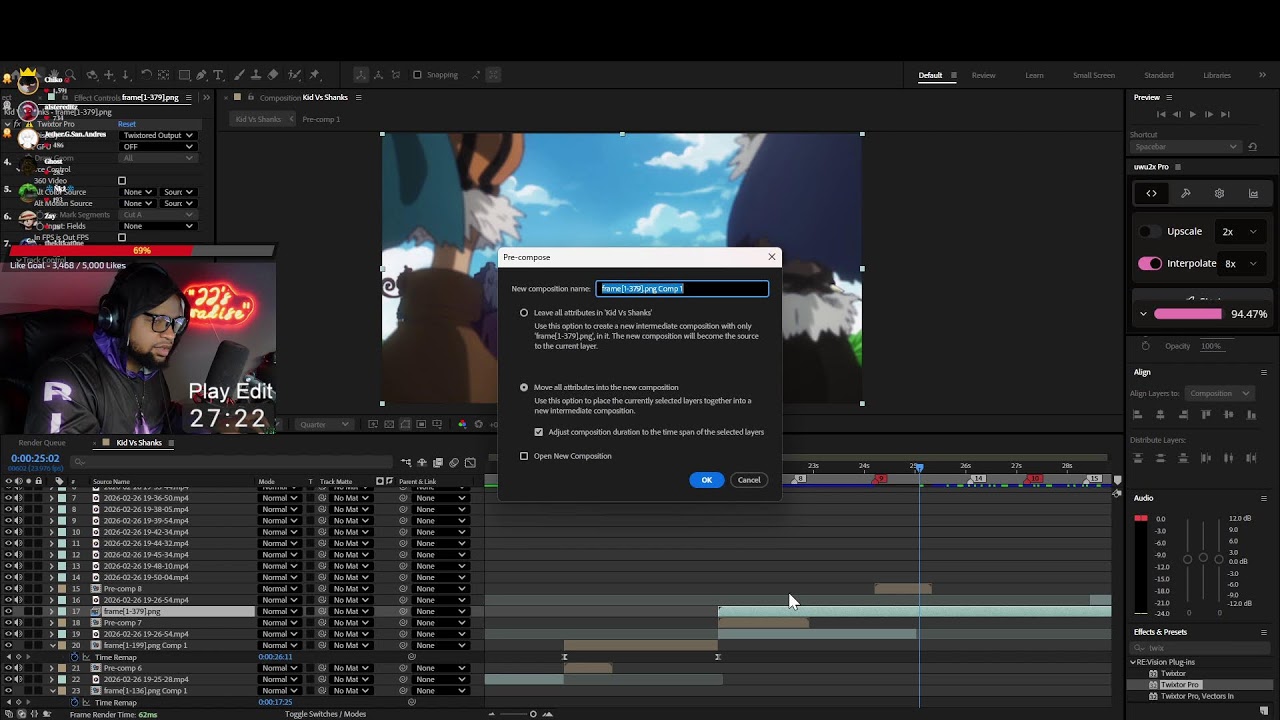Open graph editor icon for layer 23 Time Remap
Viewport: 1280px width, 720px height.
86,702
